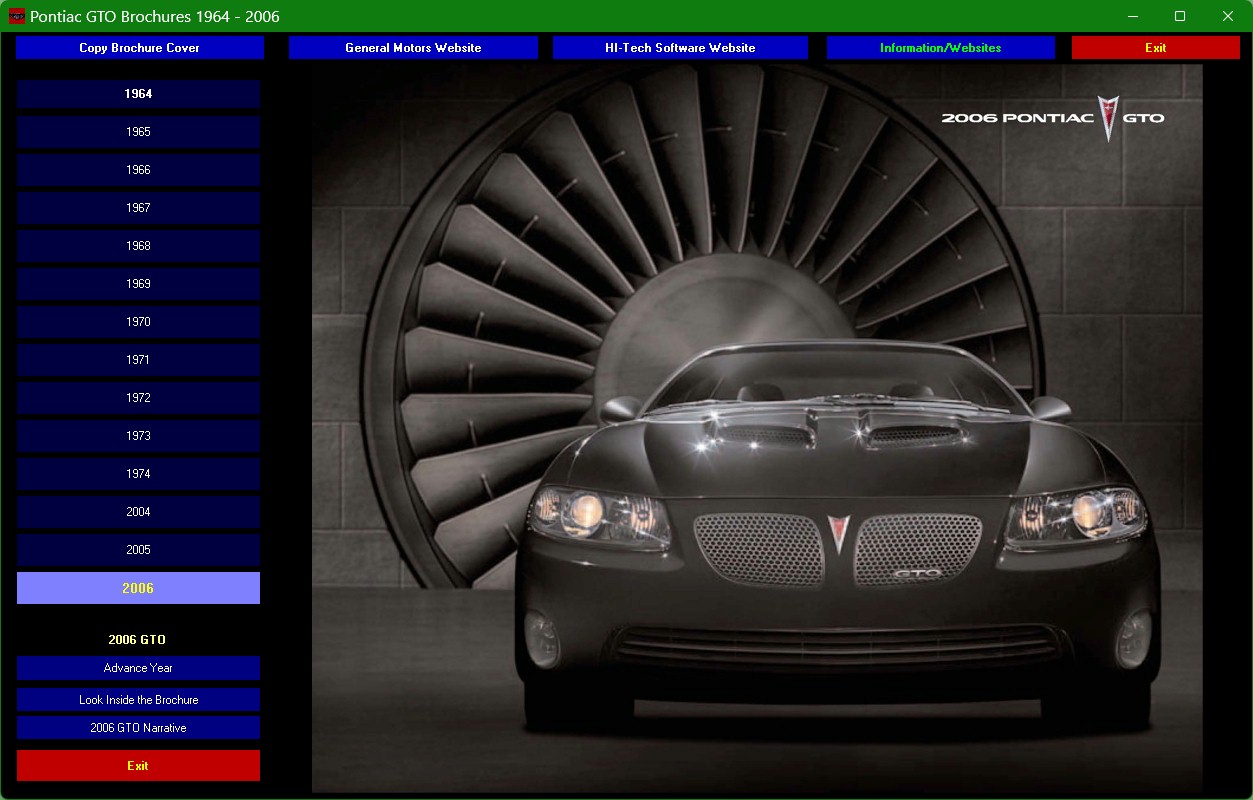The image size is (1253, 800).
Task: Open Information/Websites section
Action: click(x=940, y=48)
